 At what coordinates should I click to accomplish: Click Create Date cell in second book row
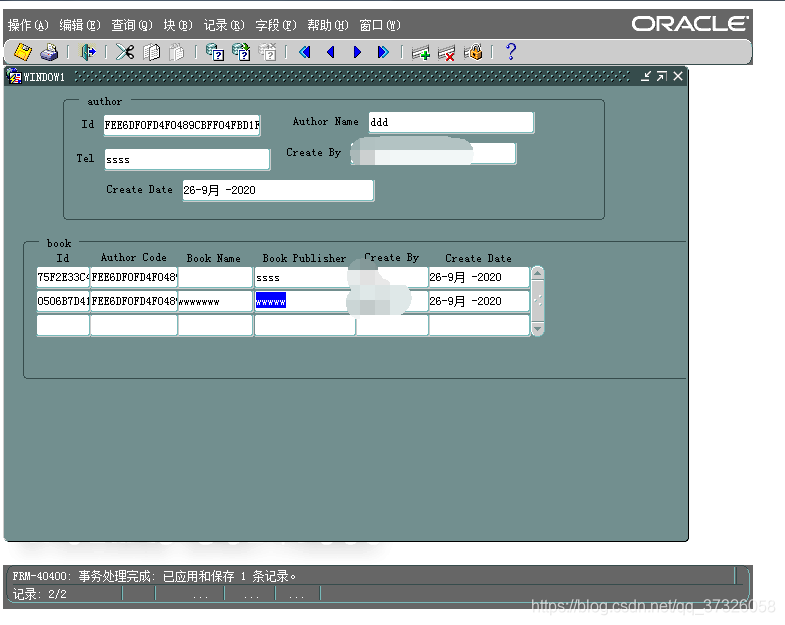pyautogui.click(x=479, y=301)
